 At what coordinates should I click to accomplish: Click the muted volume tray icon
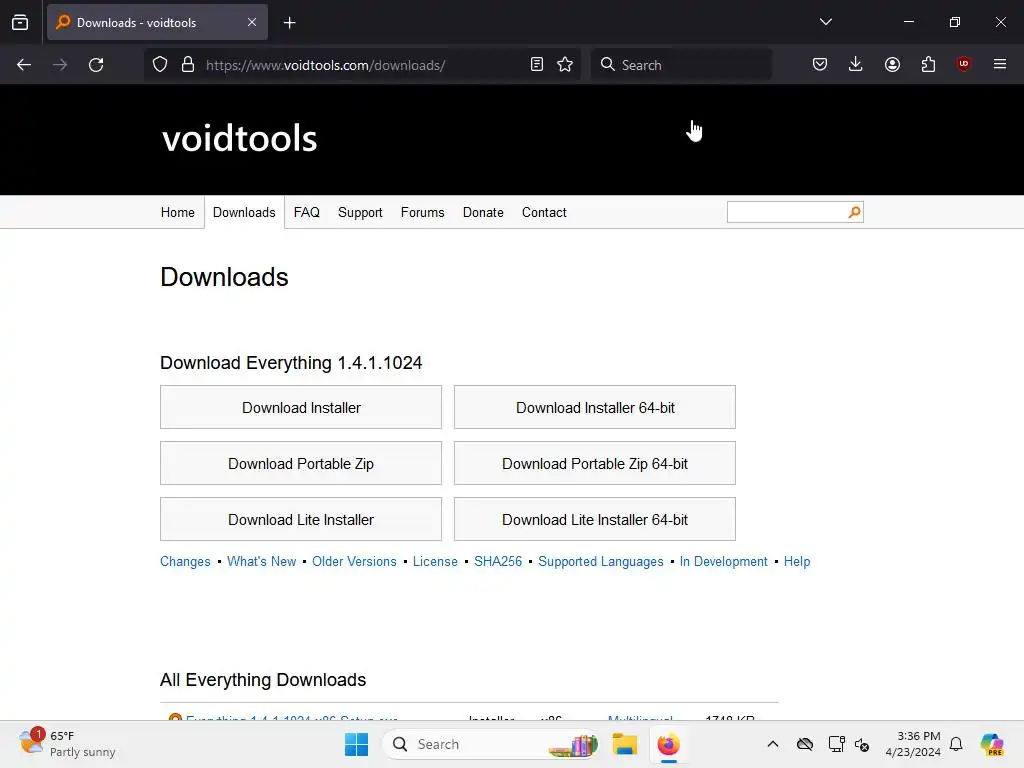click(862, 744)
